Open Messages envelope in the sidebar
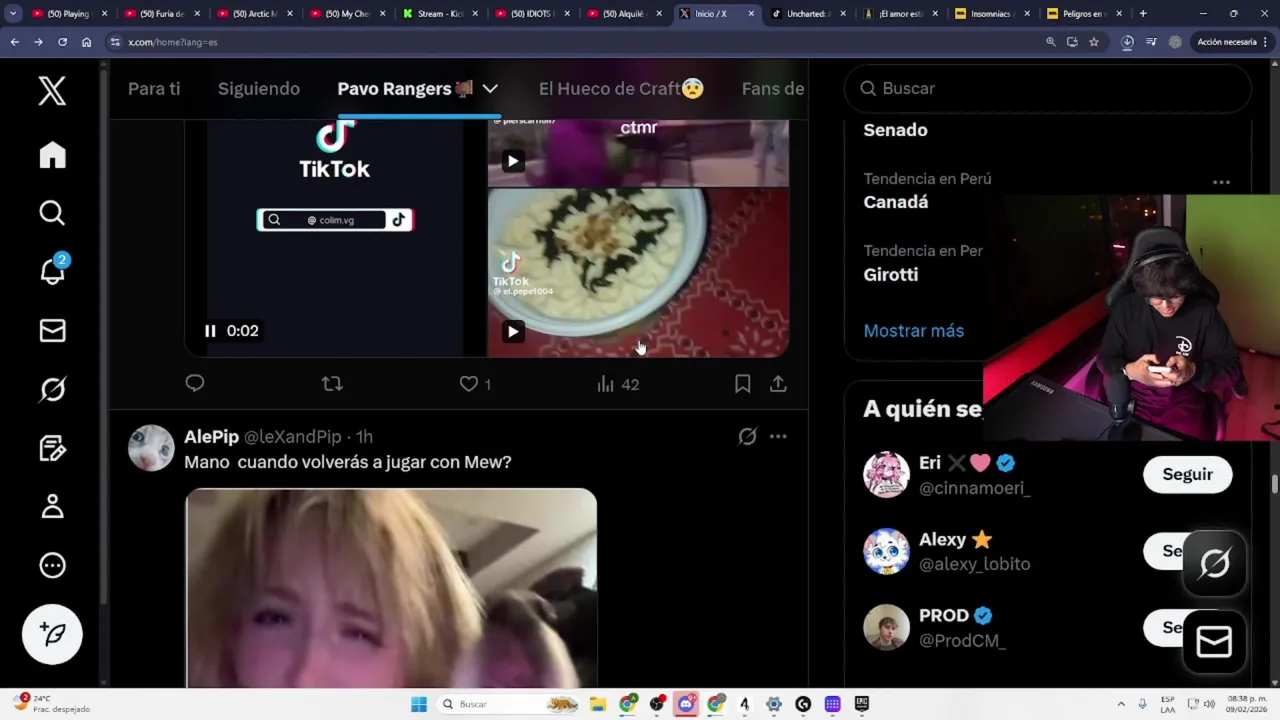This screenshot has height=720, width=1280. click(x=52, y=331)
